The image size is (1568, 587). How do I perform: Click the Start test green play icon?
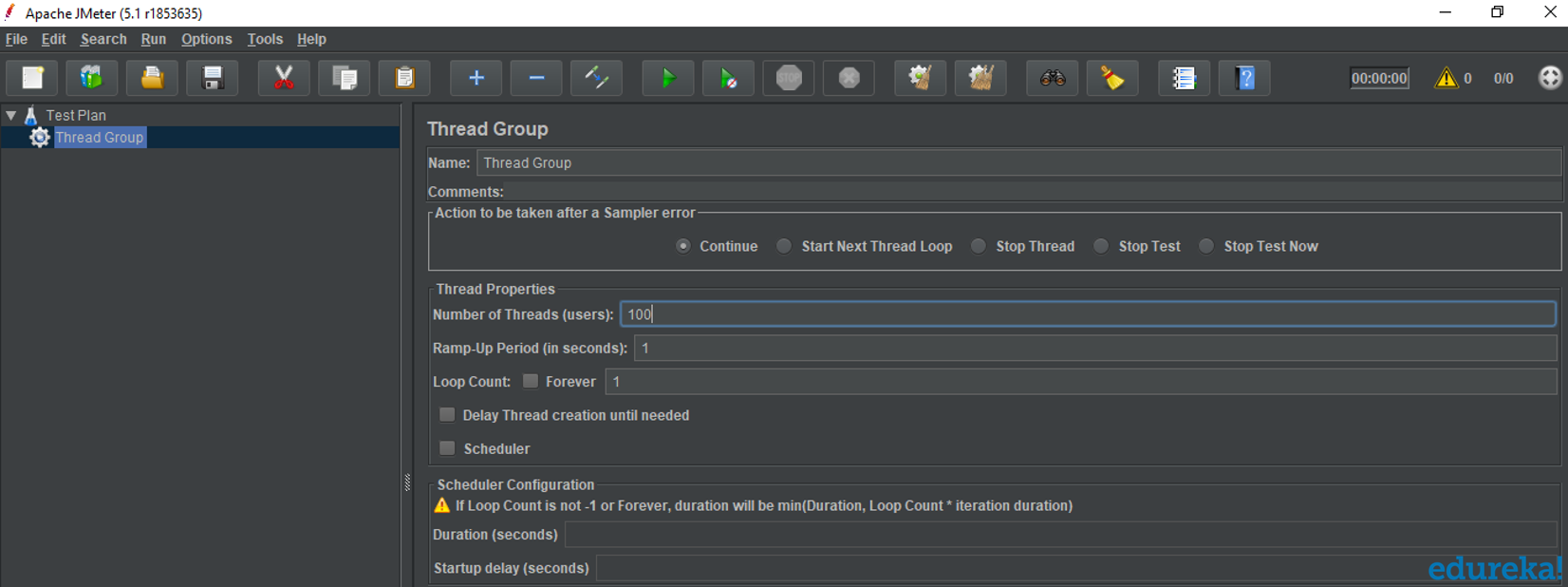coord(667,78)
